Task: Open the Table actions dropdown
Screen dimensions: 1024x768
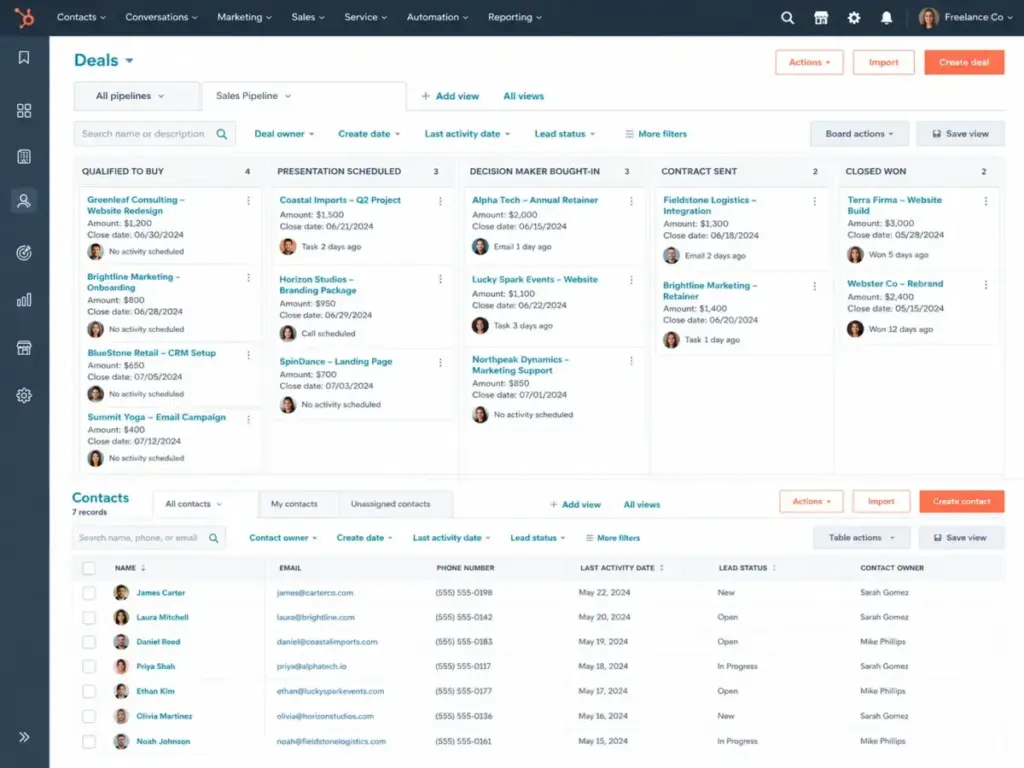Action: 861,538
